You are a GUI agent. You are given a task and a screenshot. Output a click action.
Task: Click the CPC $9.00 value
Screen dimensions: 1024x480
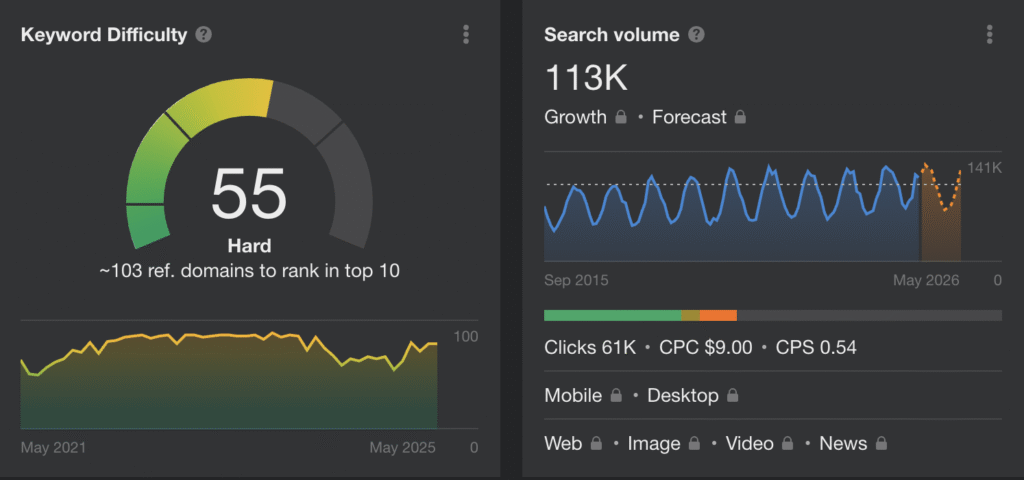tap(705, 347)
